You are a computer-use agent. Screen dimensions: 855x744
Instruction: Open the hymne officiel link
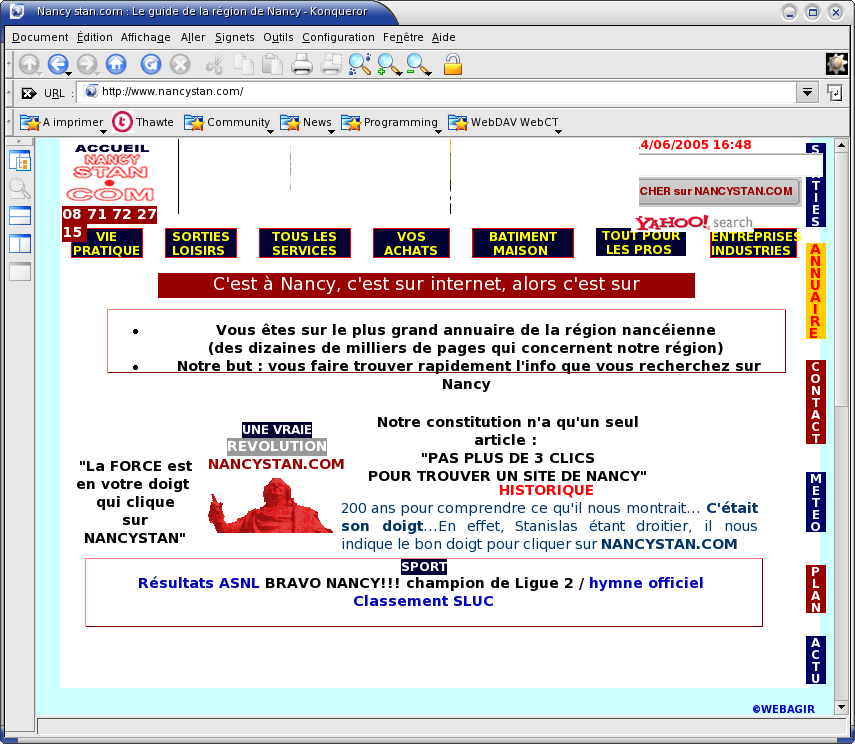coord(646,583)
